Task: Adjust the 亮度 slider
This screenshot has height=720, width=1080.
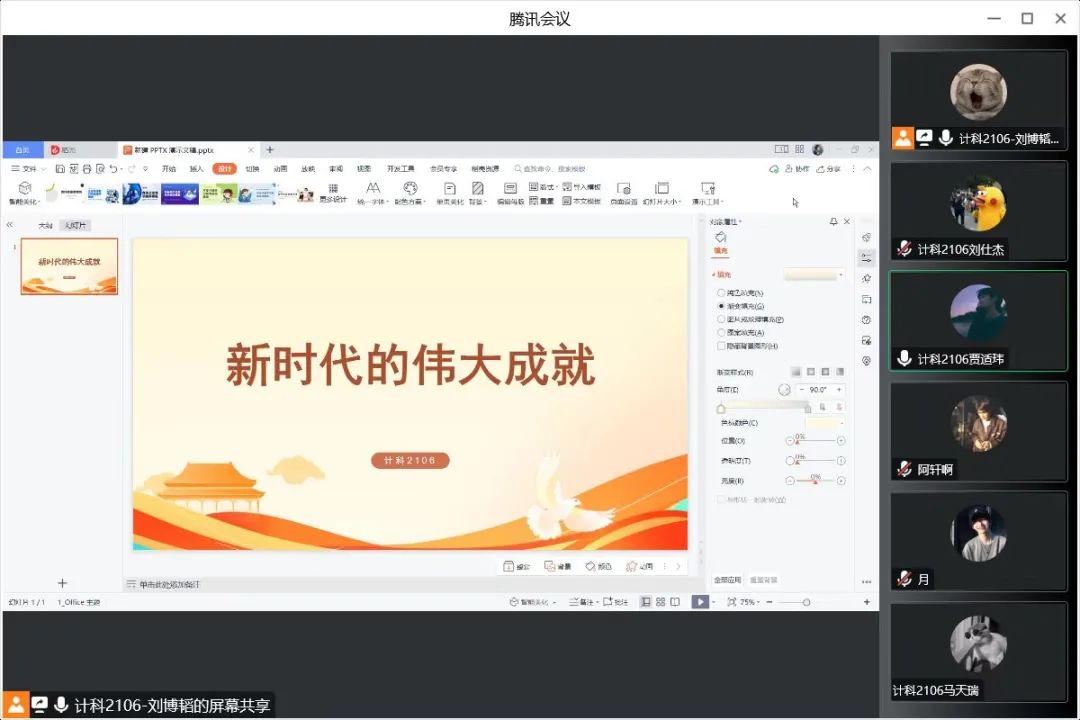Action: [x=816, y=481]
